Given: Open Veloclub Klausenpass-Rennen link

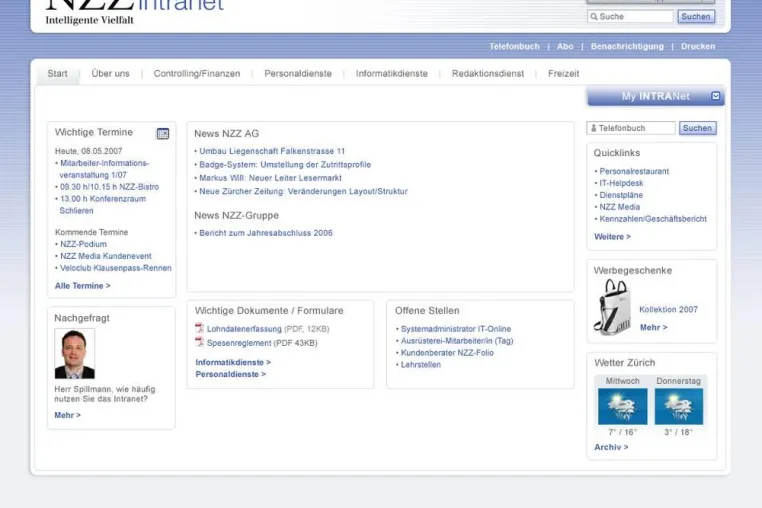Looking at the screenshot, I should click(x=116, y=268).
